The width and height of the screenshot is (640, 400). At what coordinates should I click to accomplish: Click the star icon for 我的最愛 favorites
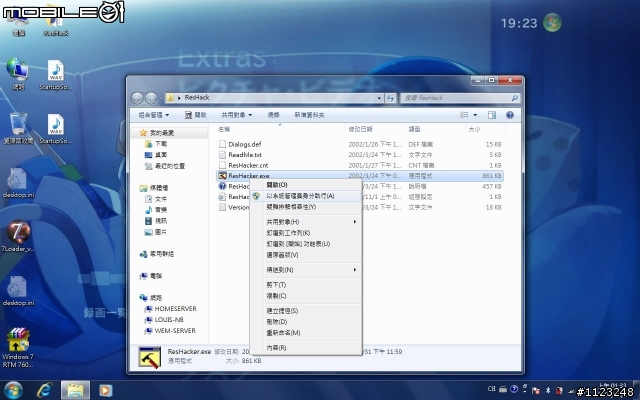pyautogui.click(x=143, y=133)
